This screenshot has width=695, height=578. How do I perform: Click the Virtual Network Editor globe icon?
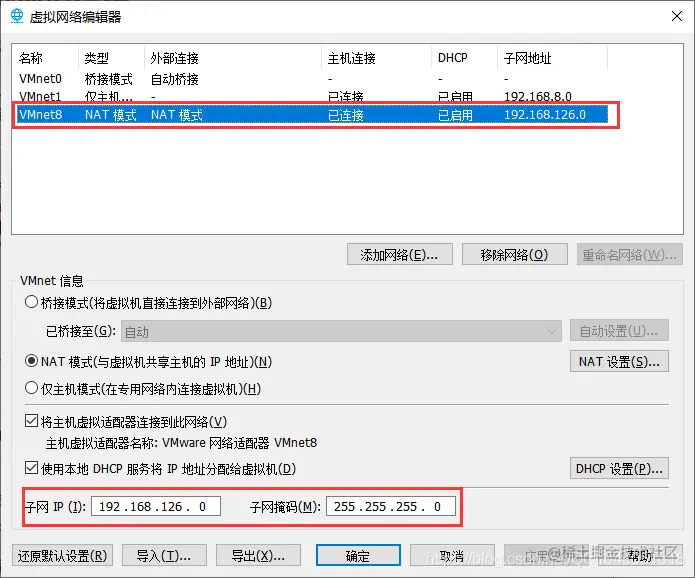[x=17, y=16]
